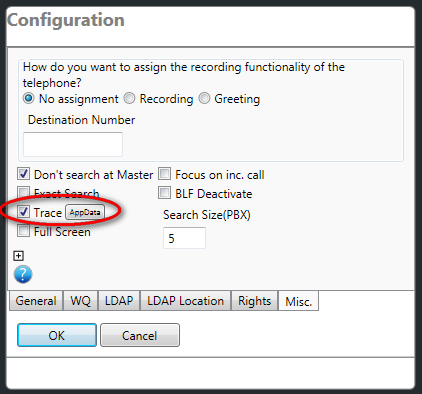Screen dimensions: 422x394
Task: Click the Search Size(PBX) field
Action: [x=184, y=238]
